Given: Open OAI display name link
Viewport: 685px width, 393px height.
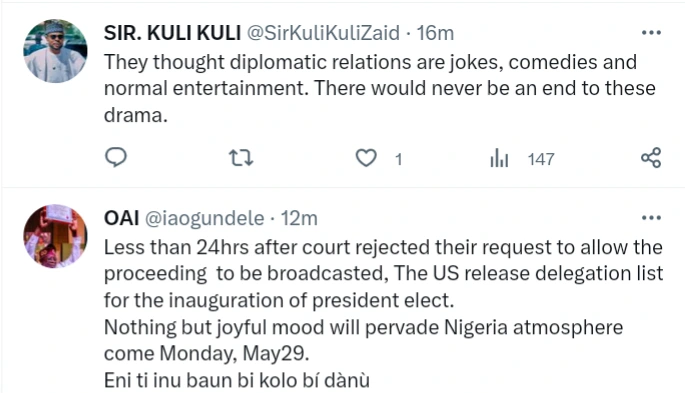Looking at the screenshot, I should click(x=121, y=218).
